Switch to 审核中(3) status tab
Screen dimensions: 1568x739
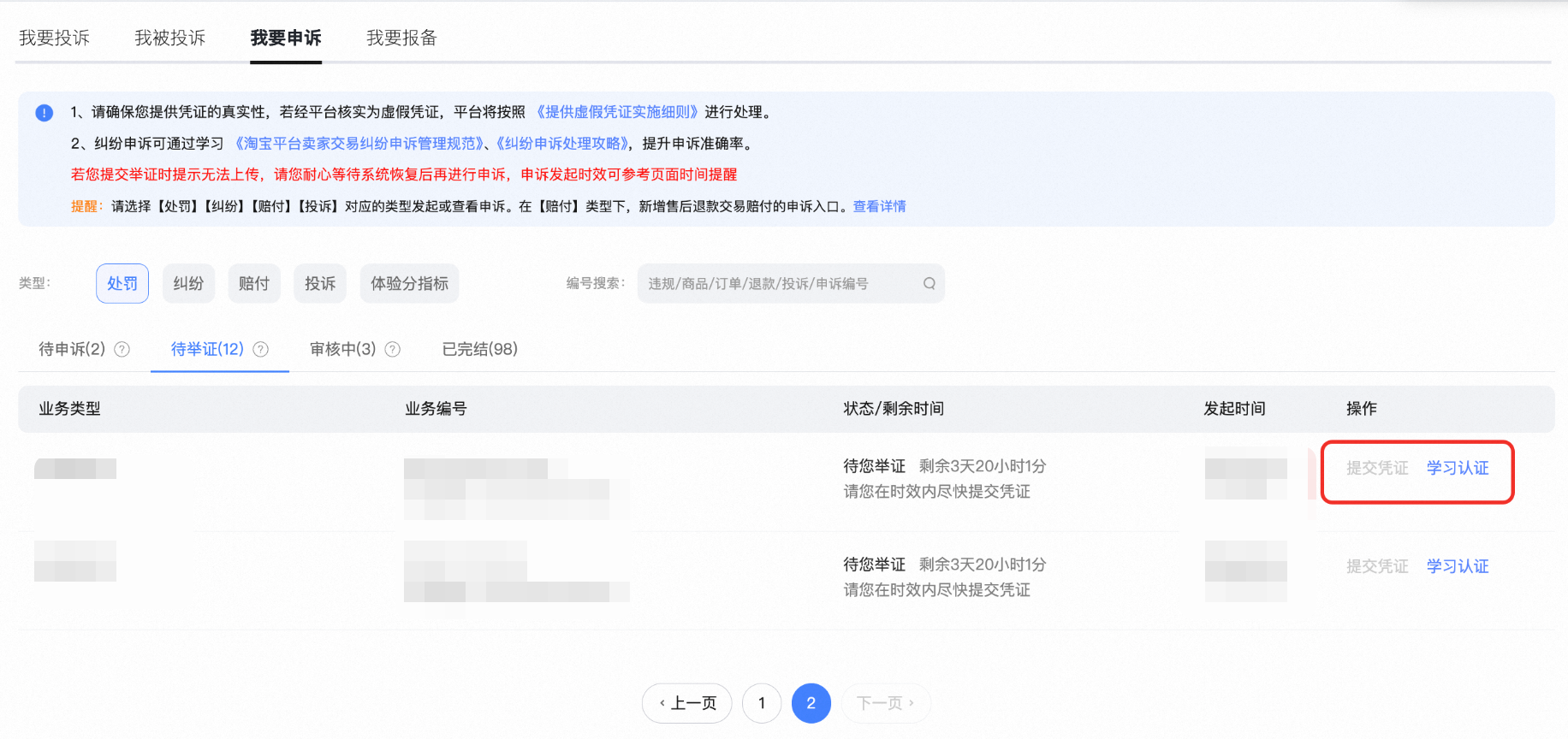342,349
